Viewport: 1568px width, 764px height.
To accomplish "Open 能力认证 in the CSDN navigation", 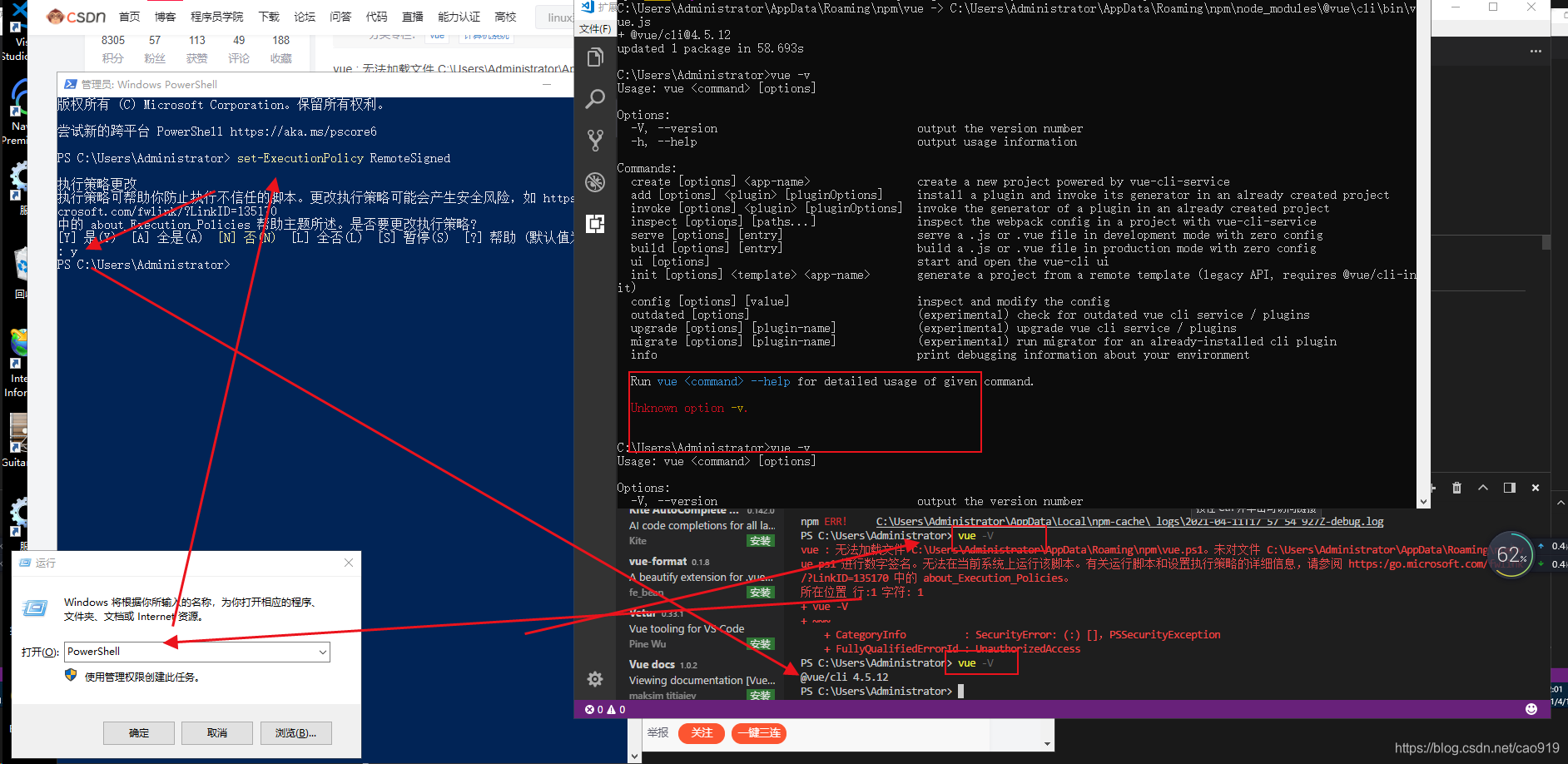I will pos(459,17).
